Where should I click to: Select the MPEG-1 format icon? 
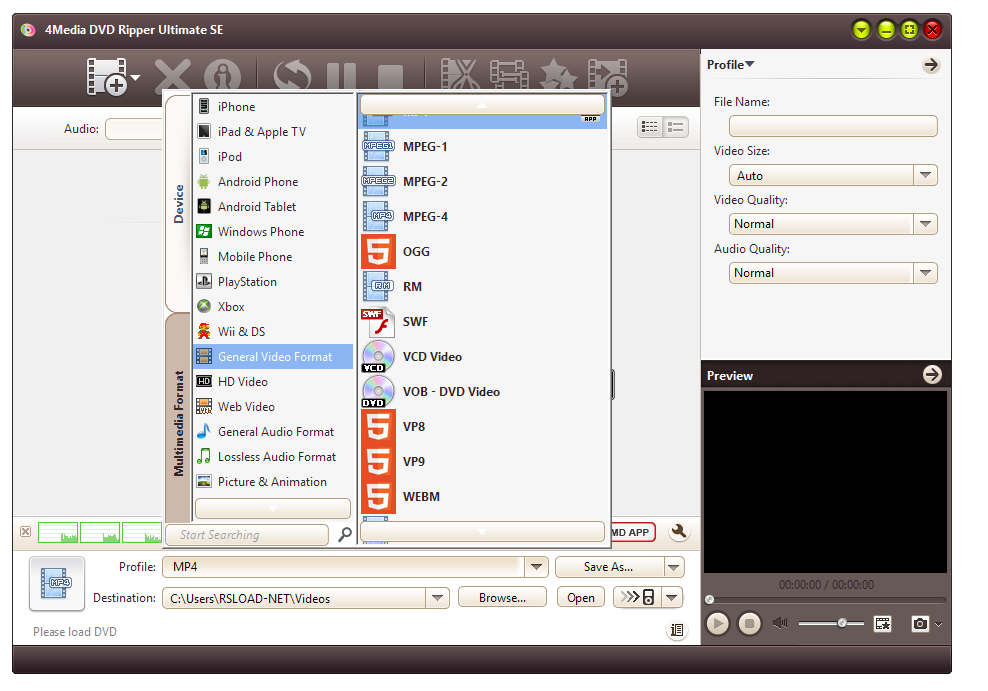tap(378, 147)
